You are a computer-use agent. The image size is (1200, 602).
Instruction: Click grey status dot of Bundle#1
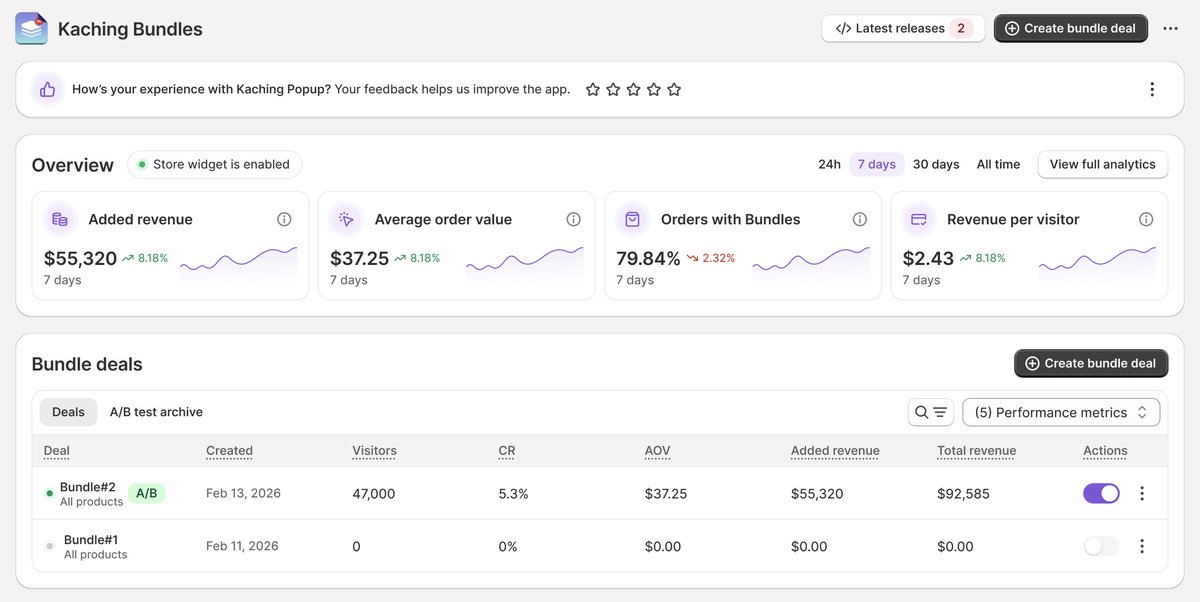click(x=50, y=546)
